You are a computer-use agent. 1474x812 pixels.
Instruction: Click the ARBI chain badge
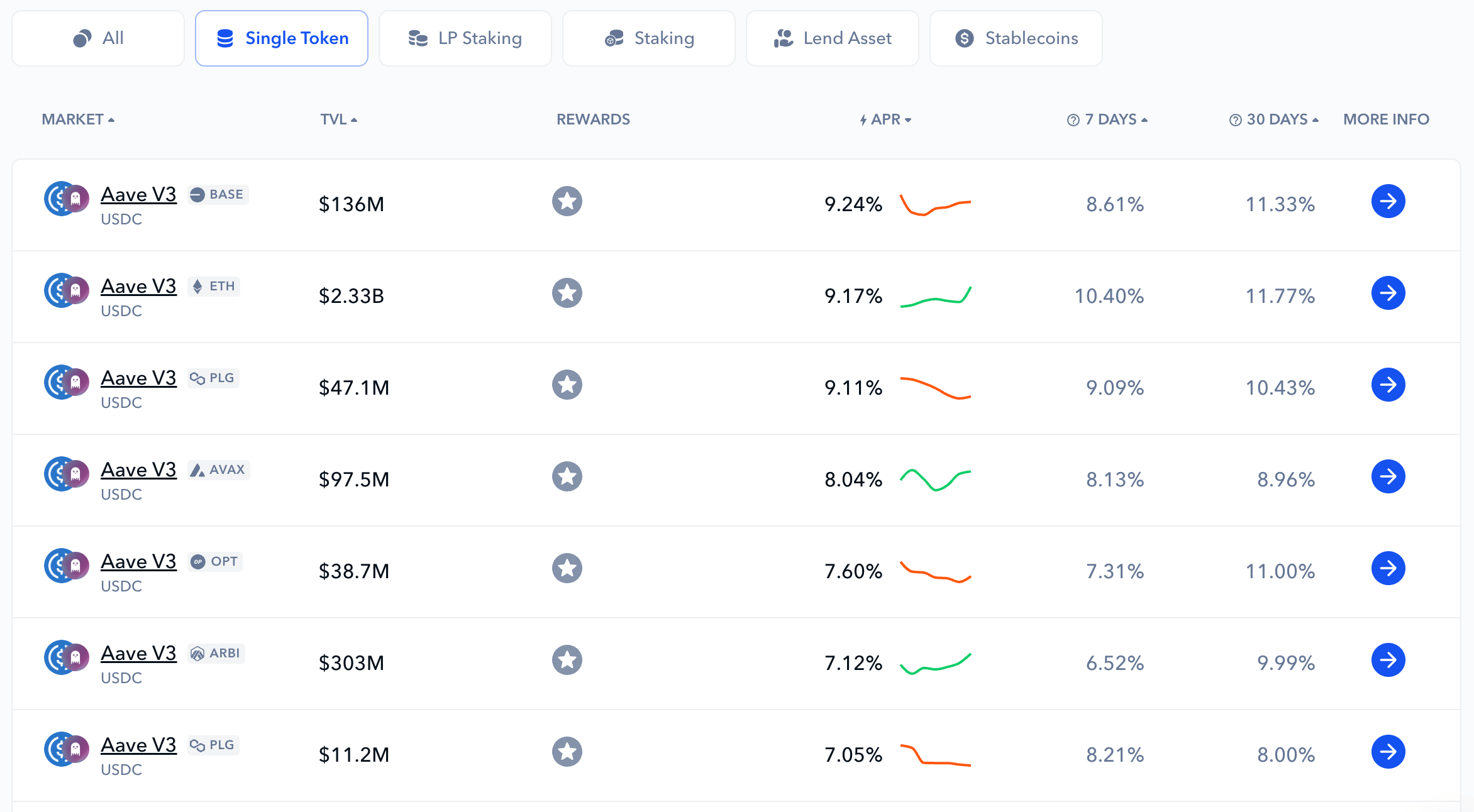coord(216,654)
